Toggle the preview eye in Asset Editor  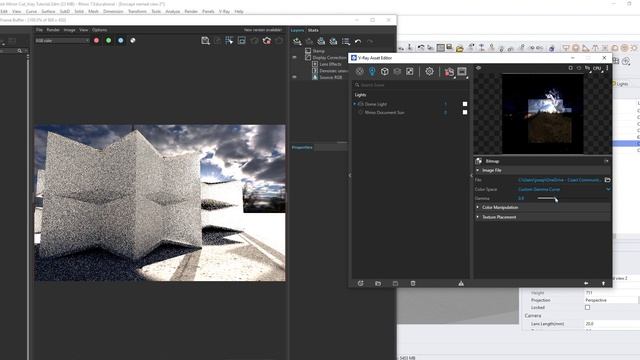click(479, 68)
